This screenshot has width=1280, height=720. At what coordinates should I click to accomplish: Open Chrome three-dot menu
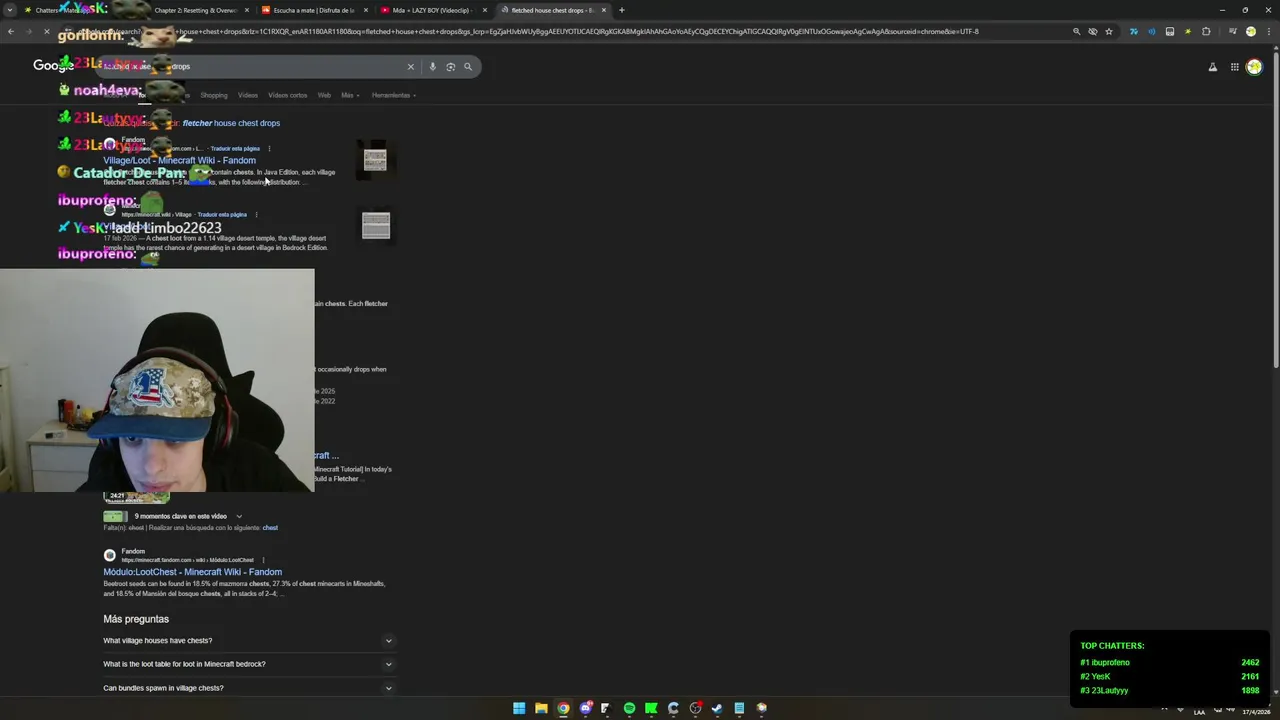pos(1267,31)
